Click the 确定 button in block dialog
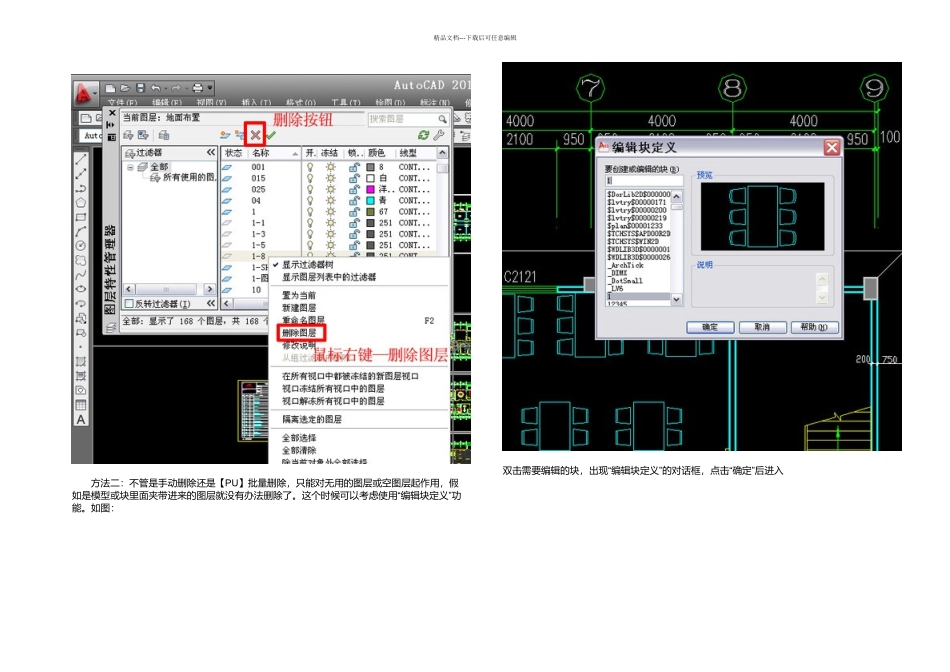950x672 pixels. (710, 327)
